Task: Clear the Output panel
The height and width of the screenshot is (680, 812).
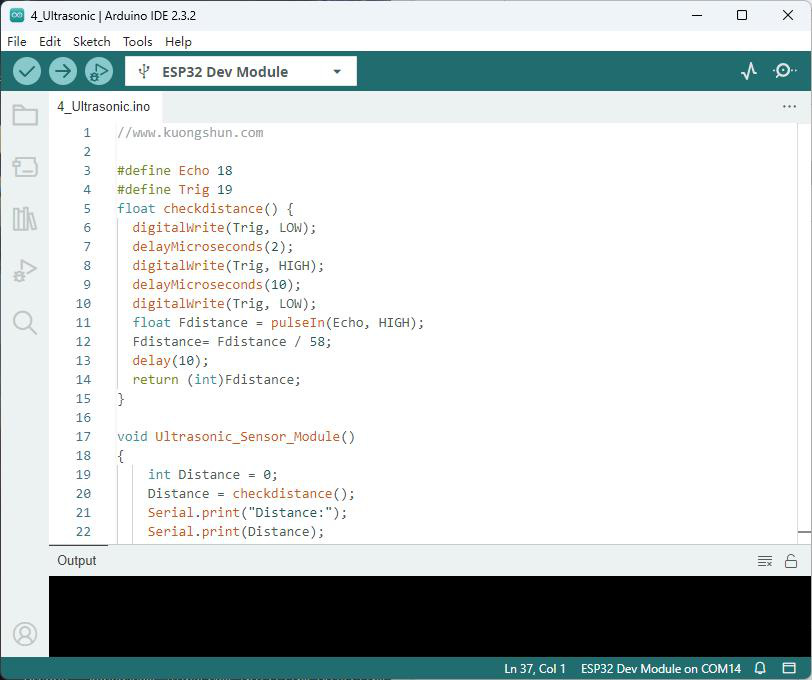Action: tap(765, 561)
